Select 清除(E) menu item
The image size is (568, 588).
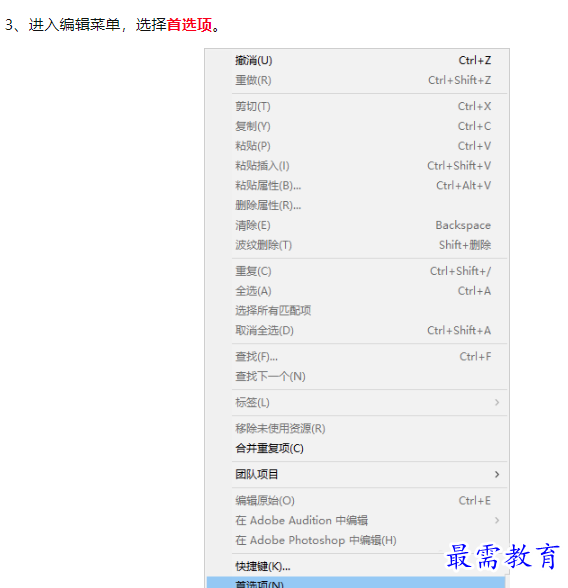tap(356, 225)
